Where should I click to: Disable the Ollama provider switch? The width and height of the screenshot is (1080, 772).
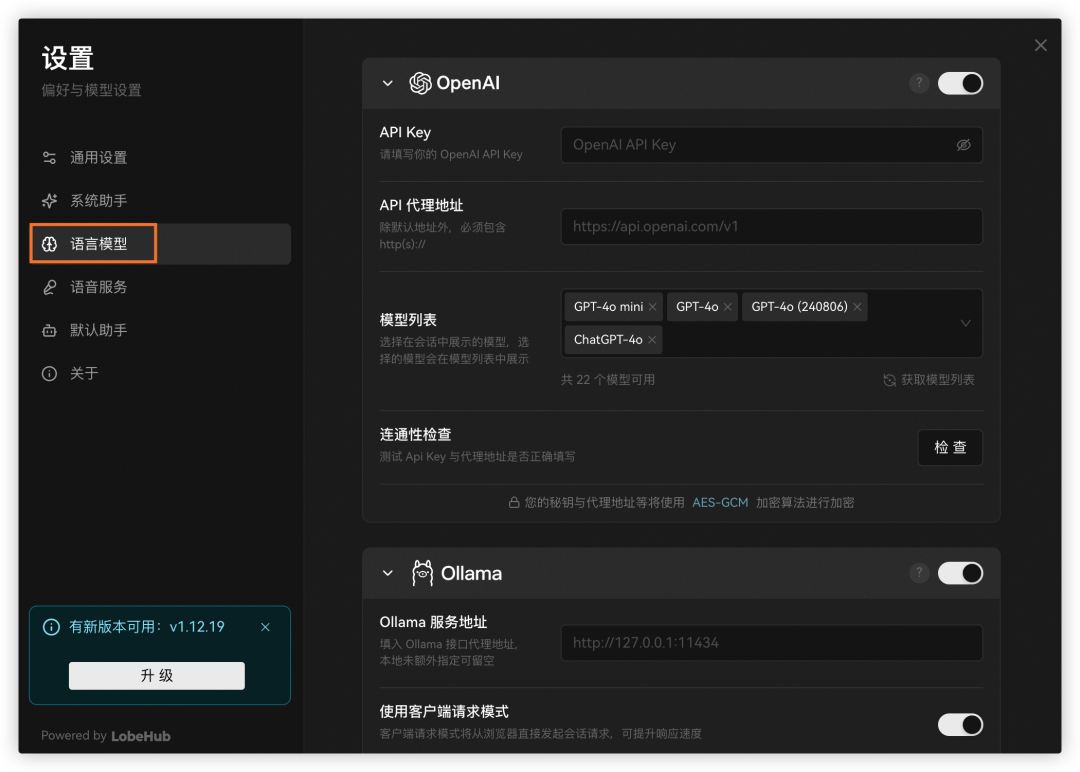(960, 573)
